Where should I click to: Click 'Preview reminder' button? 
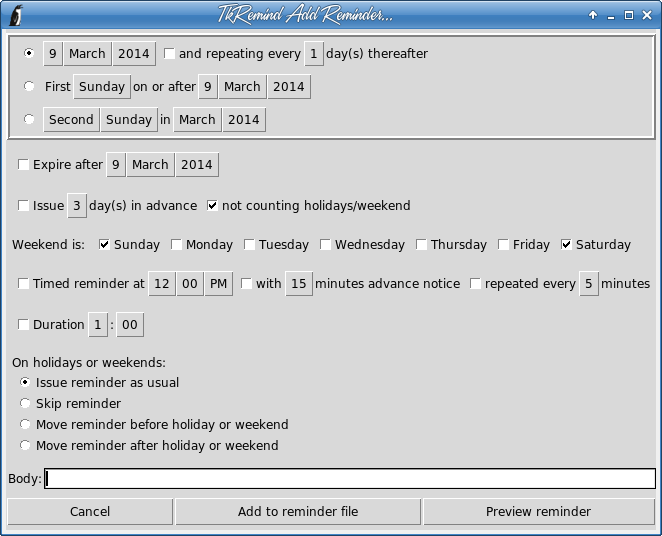click(539, 512)
